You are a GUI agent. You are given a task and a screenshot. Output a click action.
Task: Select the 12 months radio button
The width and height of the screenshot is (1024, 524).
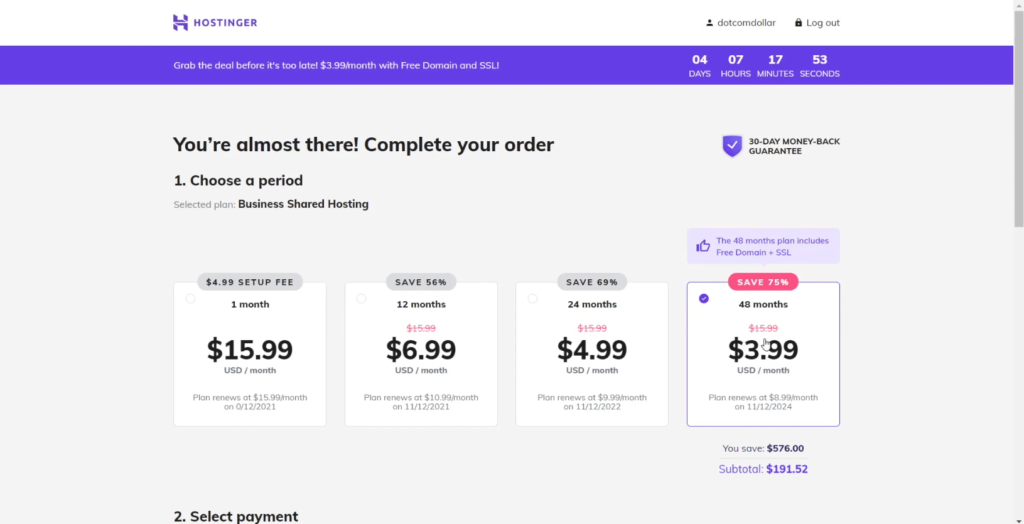pyautogui.click(x=361, y=299)
